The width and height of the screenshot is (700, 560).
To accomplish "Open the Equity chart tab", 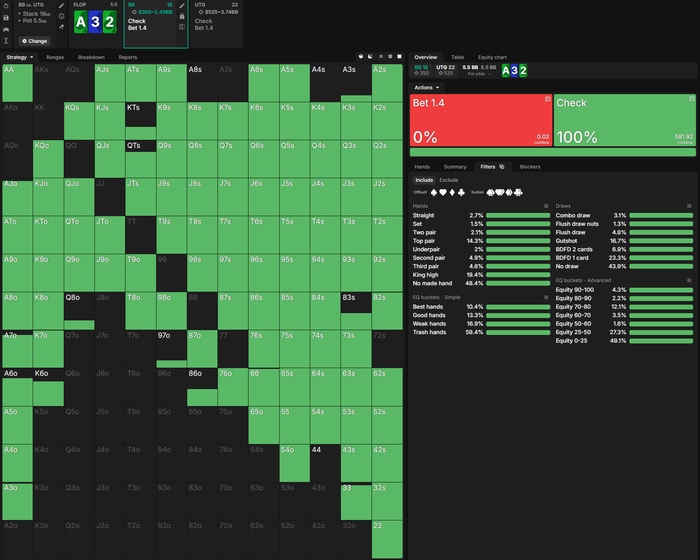I will point(492,57).
